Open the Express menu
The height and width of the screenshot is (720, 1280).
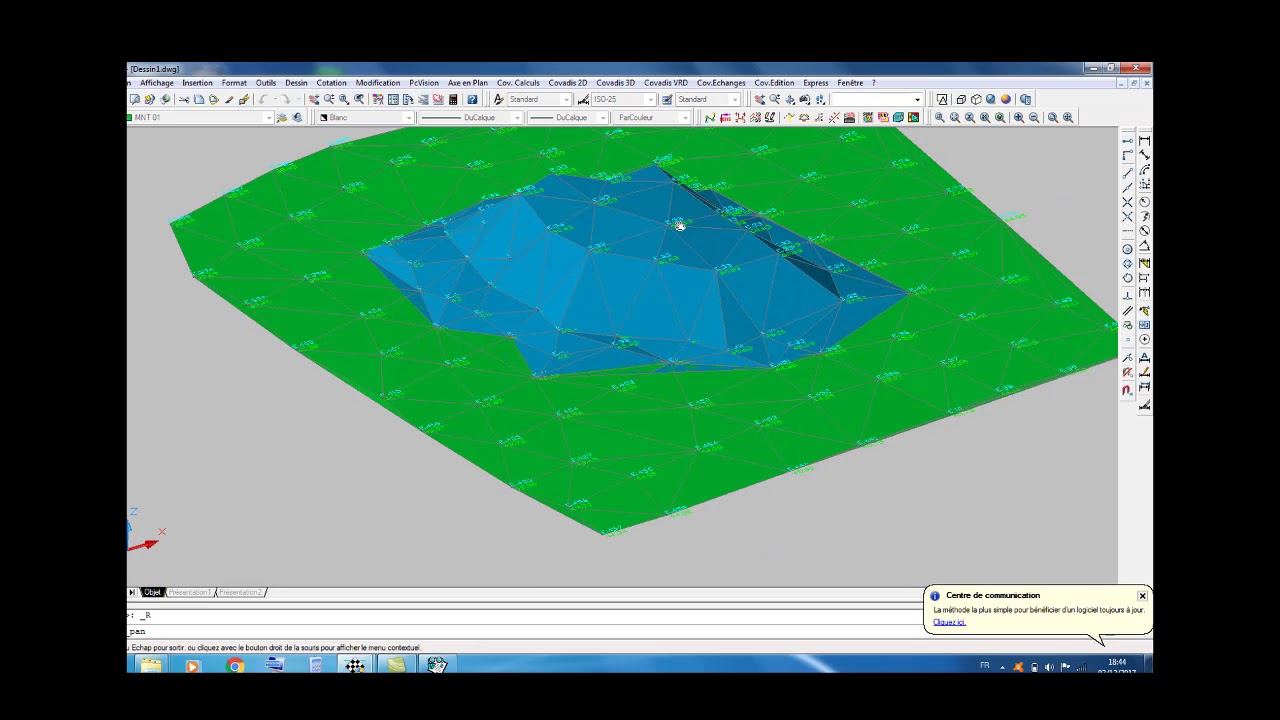(x=815, y=83)
